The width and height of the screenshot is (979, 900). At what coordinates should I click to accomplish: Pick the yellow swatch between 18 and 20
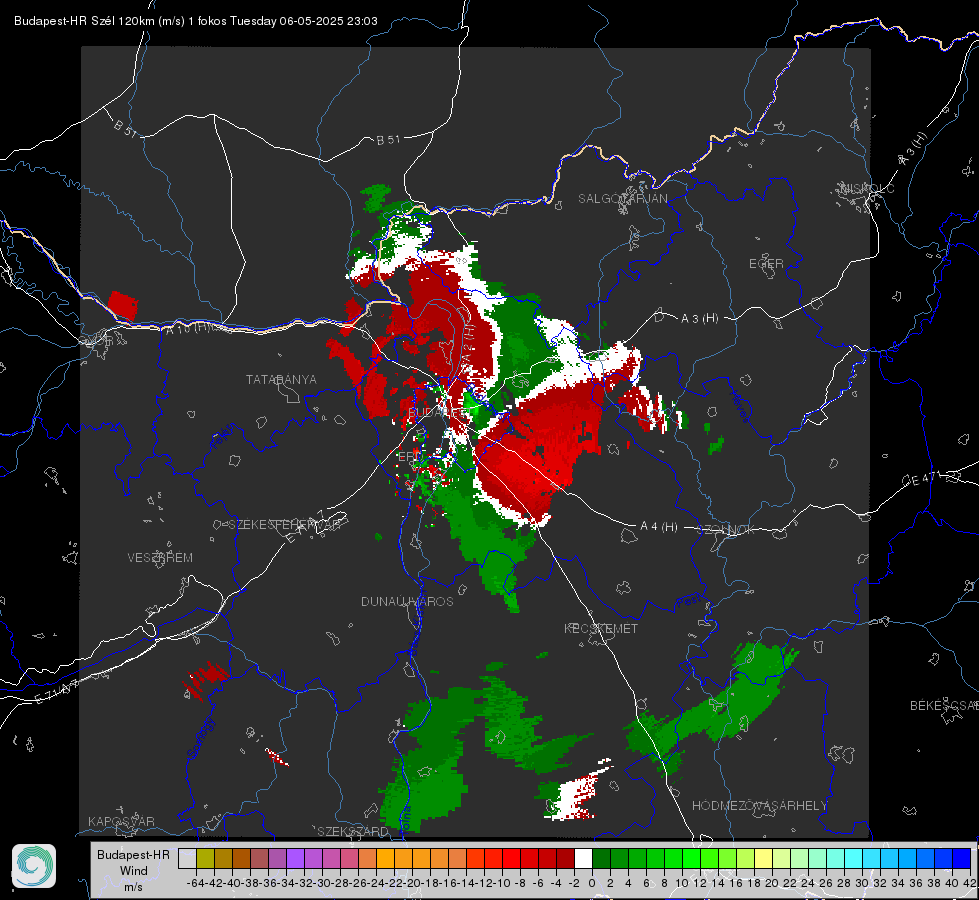[764, 858]
